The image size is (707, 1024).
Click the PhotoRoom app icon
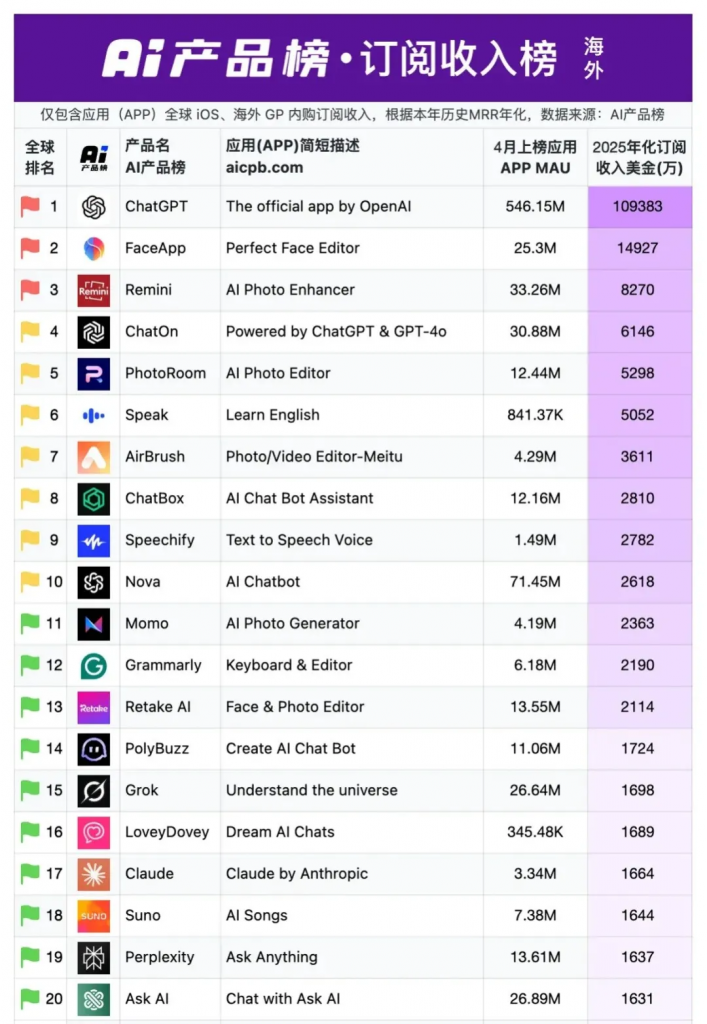tap(94, 373)
